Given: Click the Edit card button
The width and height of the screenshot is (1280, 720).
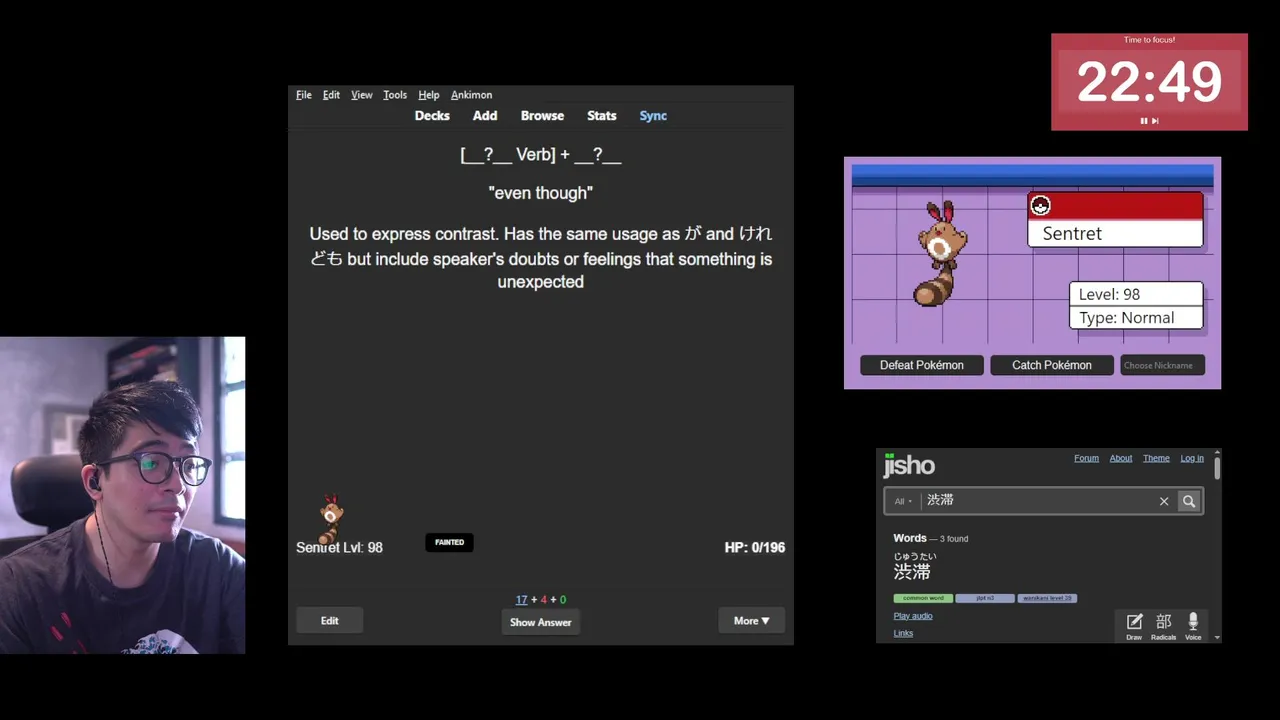Looking at the screenshot, I should (x=329, y=621).
